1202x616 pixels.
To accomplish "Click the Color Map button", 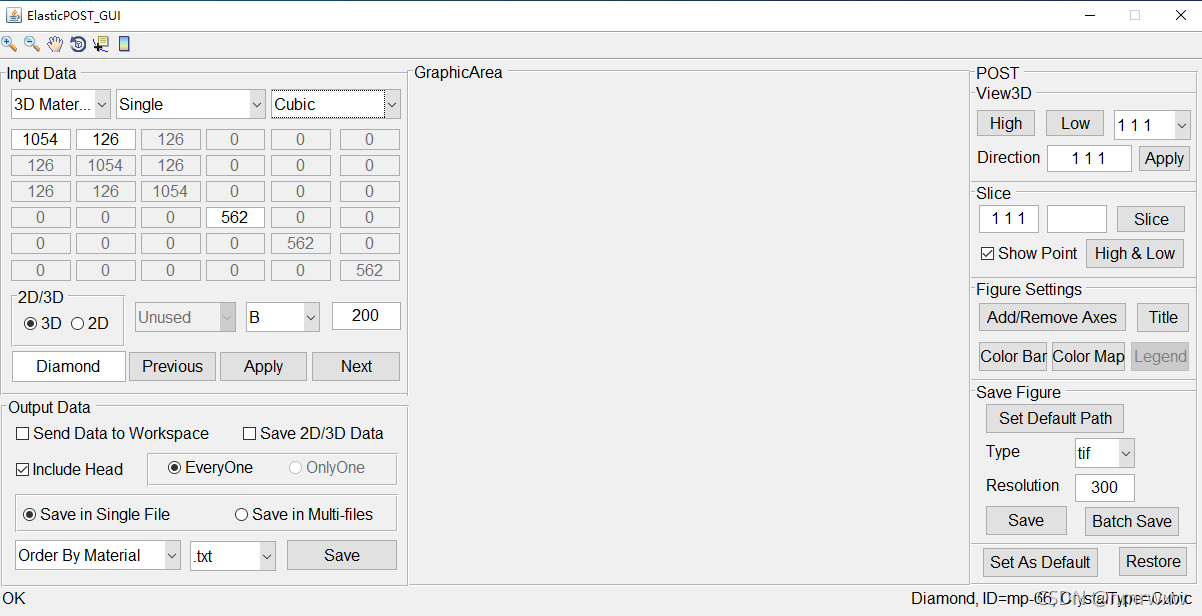I will (1088, 357).
